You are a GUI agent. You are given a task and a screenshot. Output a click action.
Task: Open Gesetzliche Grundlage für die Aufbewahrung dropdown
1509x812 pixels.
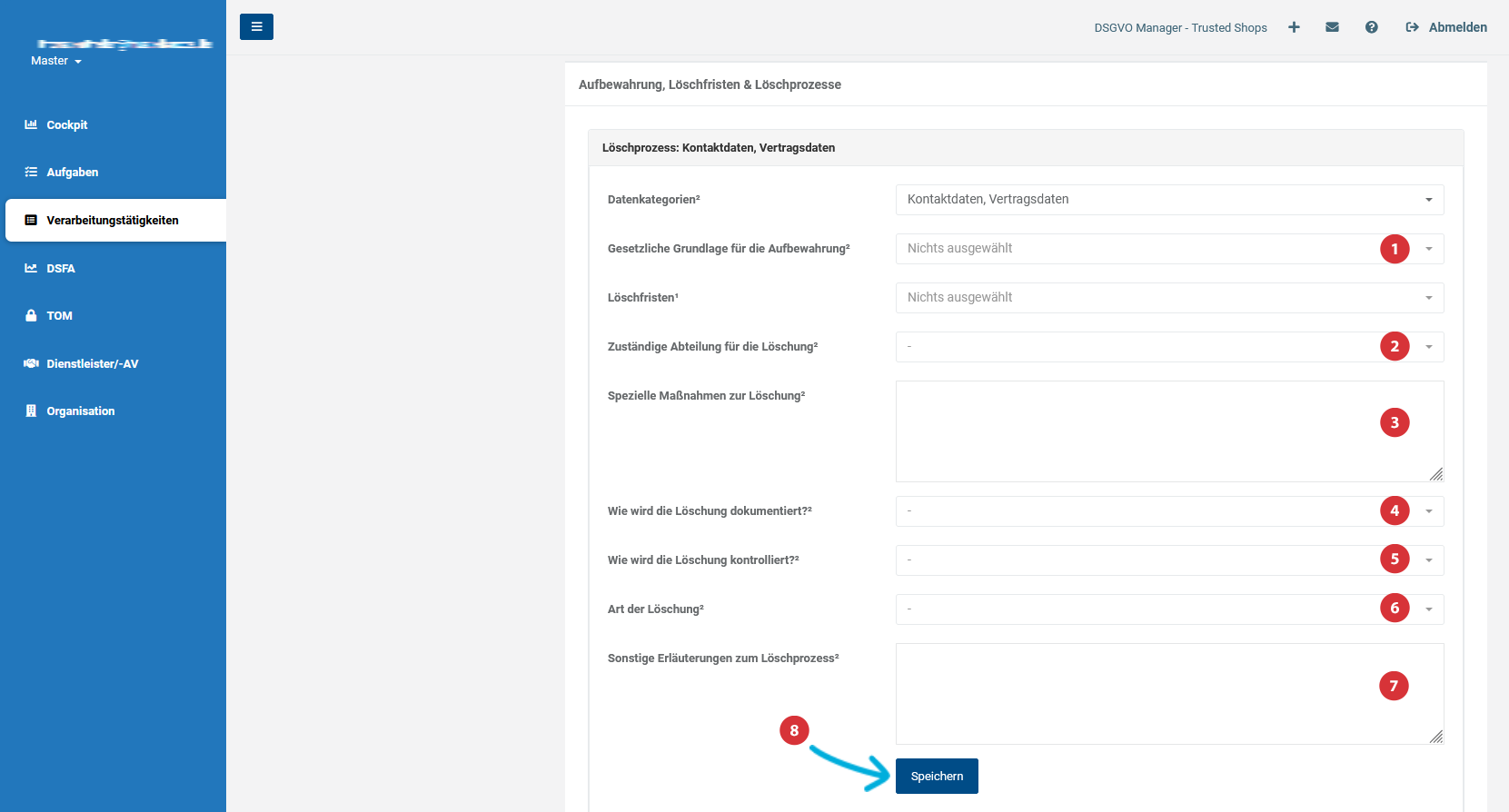[x=1169, y=249]
